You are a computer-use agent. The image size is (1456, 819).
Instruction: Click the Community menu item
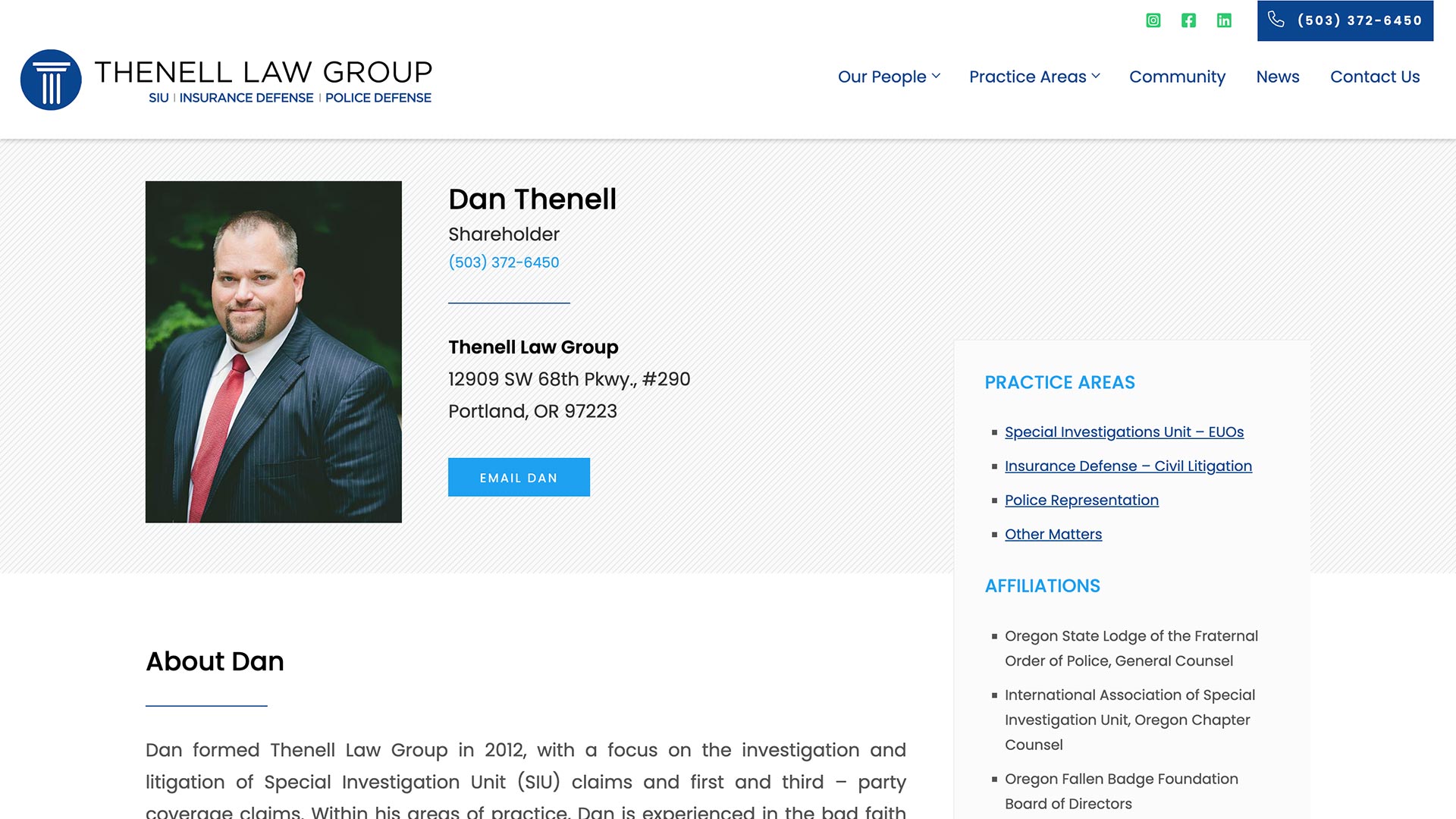(1177, 76)
